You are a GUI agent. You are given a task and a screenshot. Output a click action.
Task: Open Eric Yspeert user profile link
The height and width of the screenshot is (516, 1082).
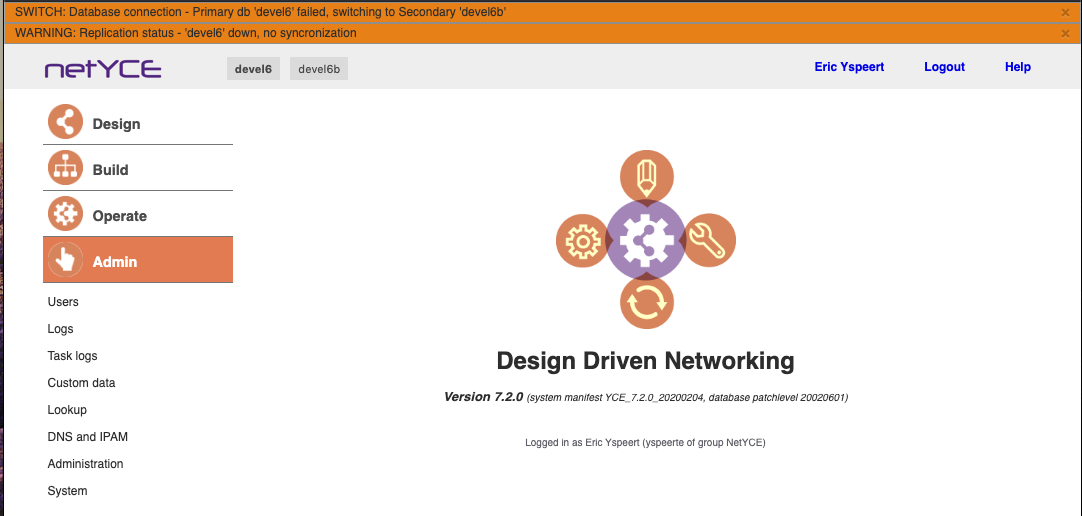point(849,67)
